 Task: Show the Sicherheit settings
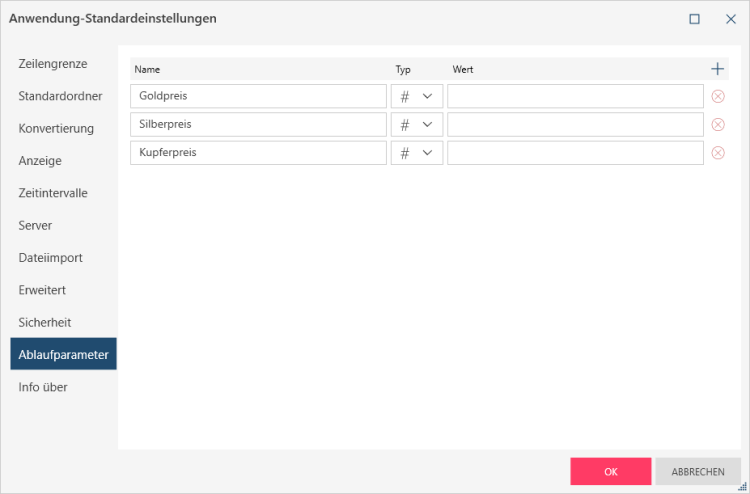pyautogui.click(x=45, y=322)
